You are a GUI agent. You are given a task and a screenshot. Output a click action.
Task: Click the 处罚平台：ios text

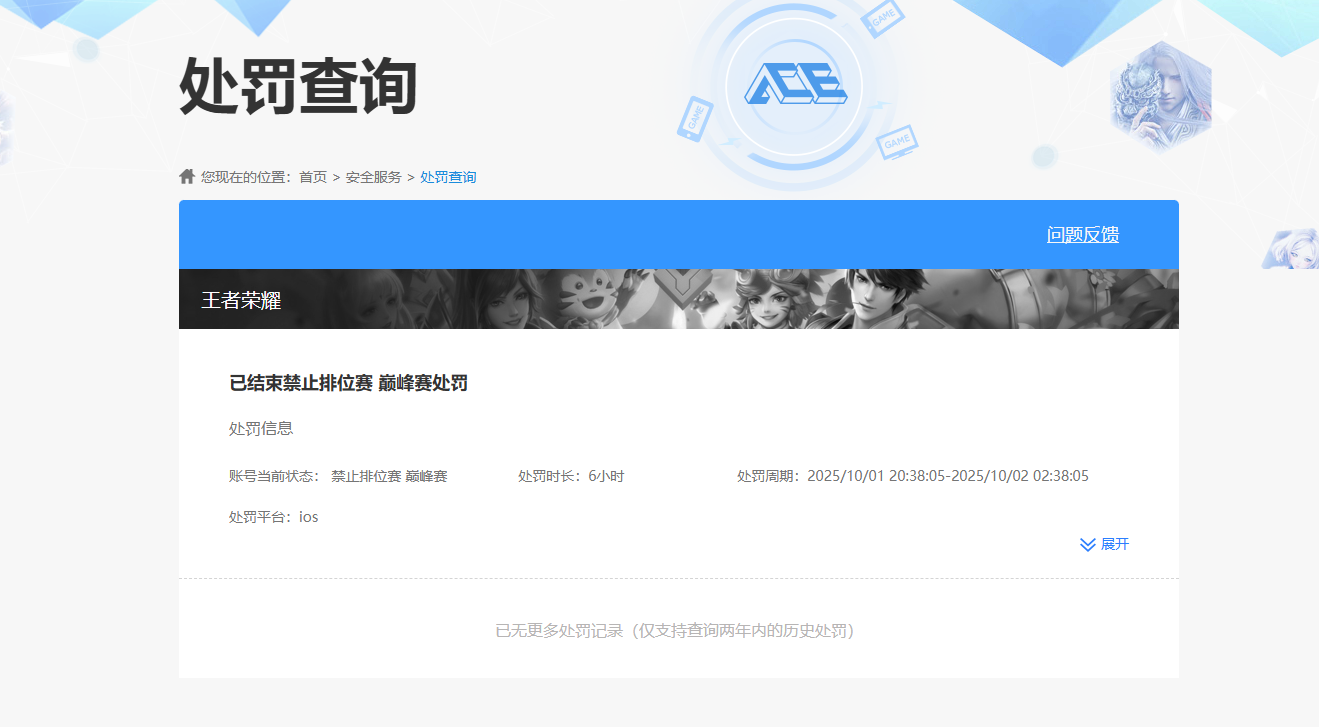(274, 517)
